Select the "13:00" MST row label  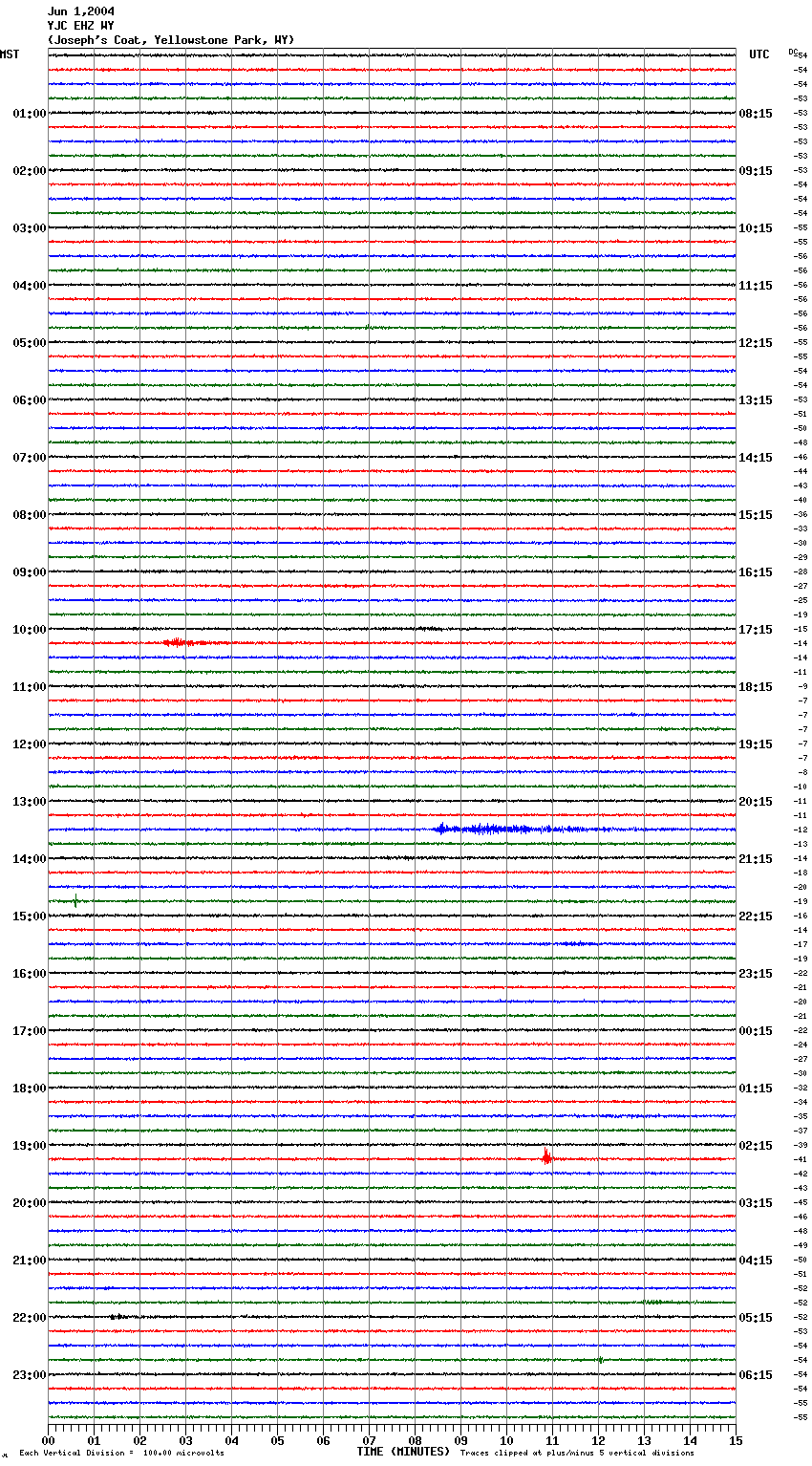tap(30, 802)
